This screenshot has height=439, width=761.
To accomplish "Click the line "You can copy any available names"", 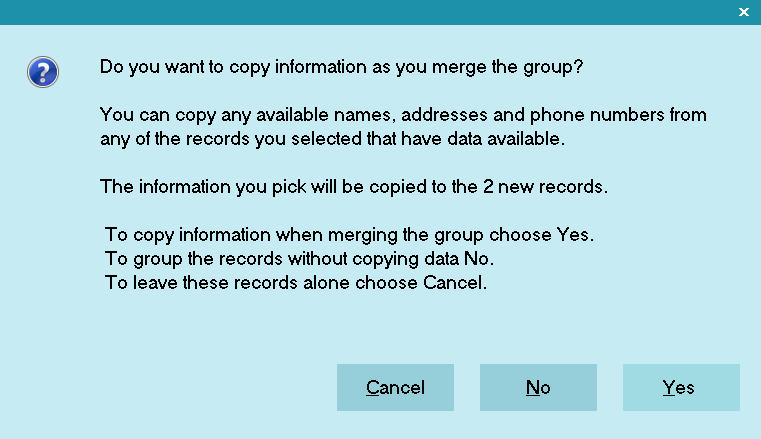I will pyautogui.click(x=403, y=115).
